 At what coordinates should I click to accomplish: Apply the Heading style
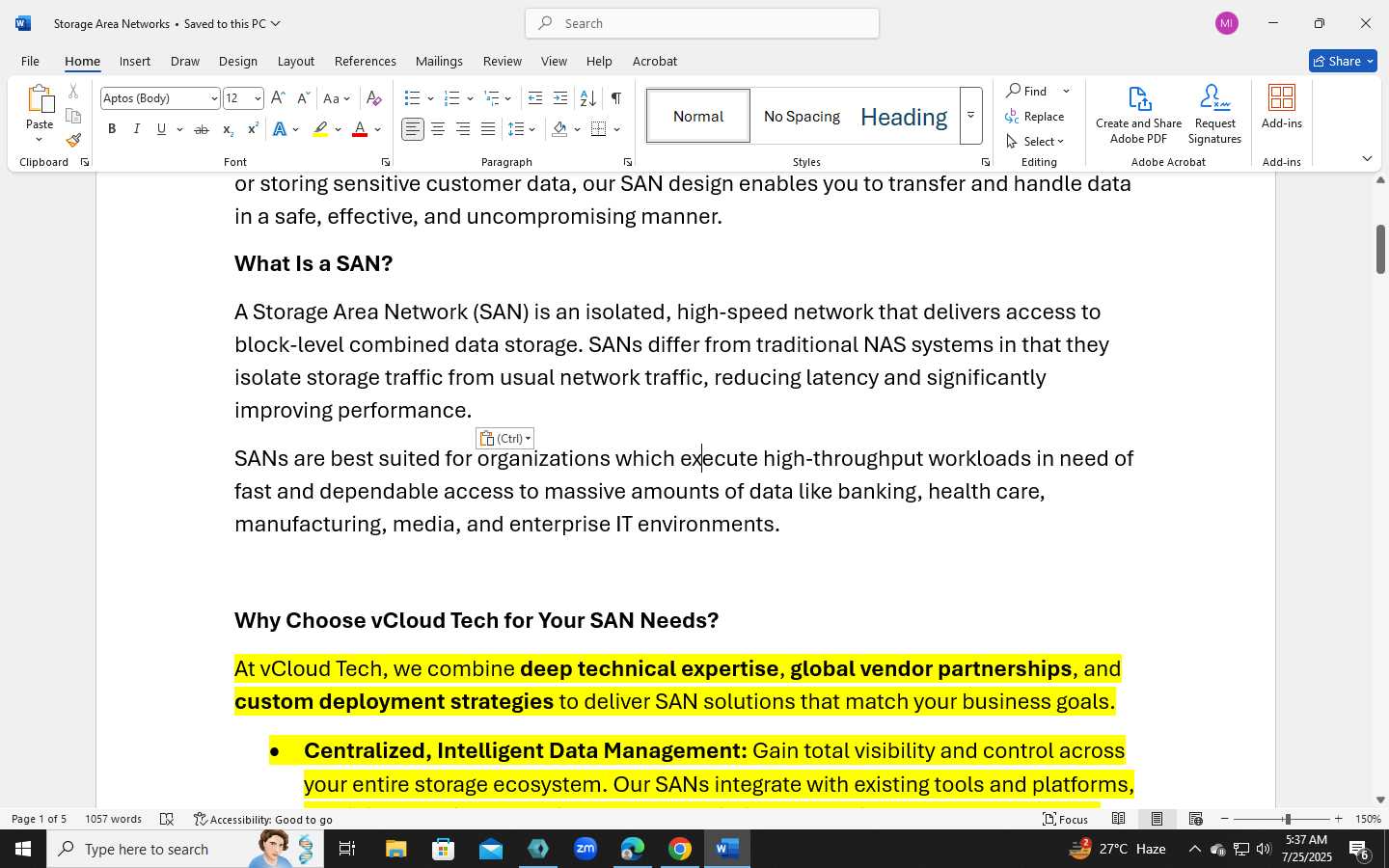pos(904,117)
